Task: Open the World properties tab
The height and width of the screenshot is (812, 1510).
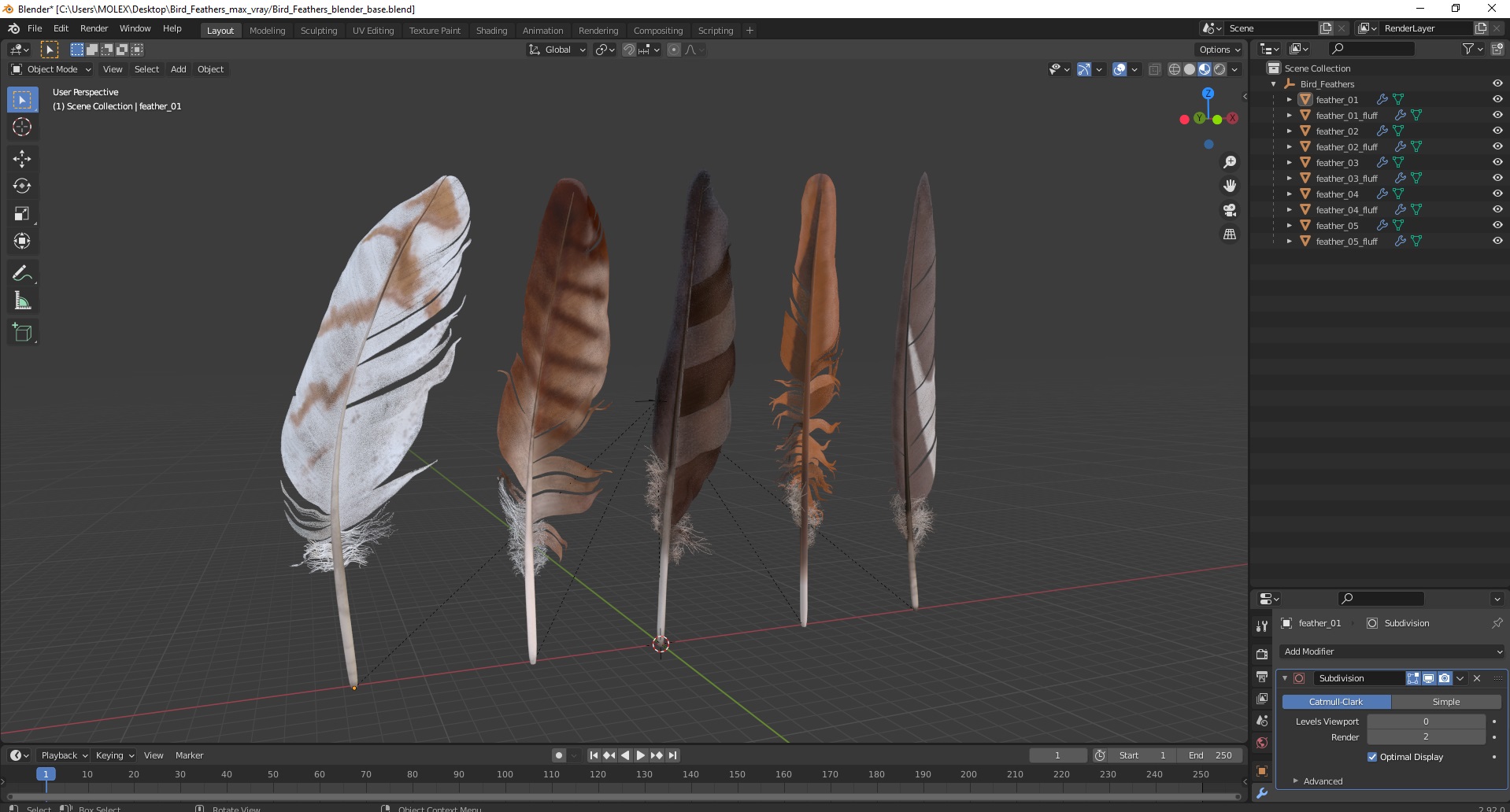Action: (x=1262, y=743)
